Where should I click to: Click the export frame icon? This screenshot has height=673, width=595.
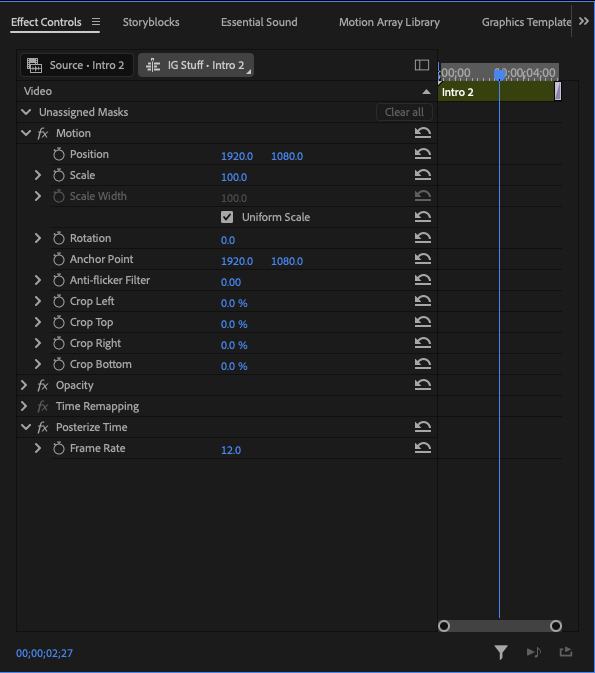pyautogui.click(x=566, y=652)
